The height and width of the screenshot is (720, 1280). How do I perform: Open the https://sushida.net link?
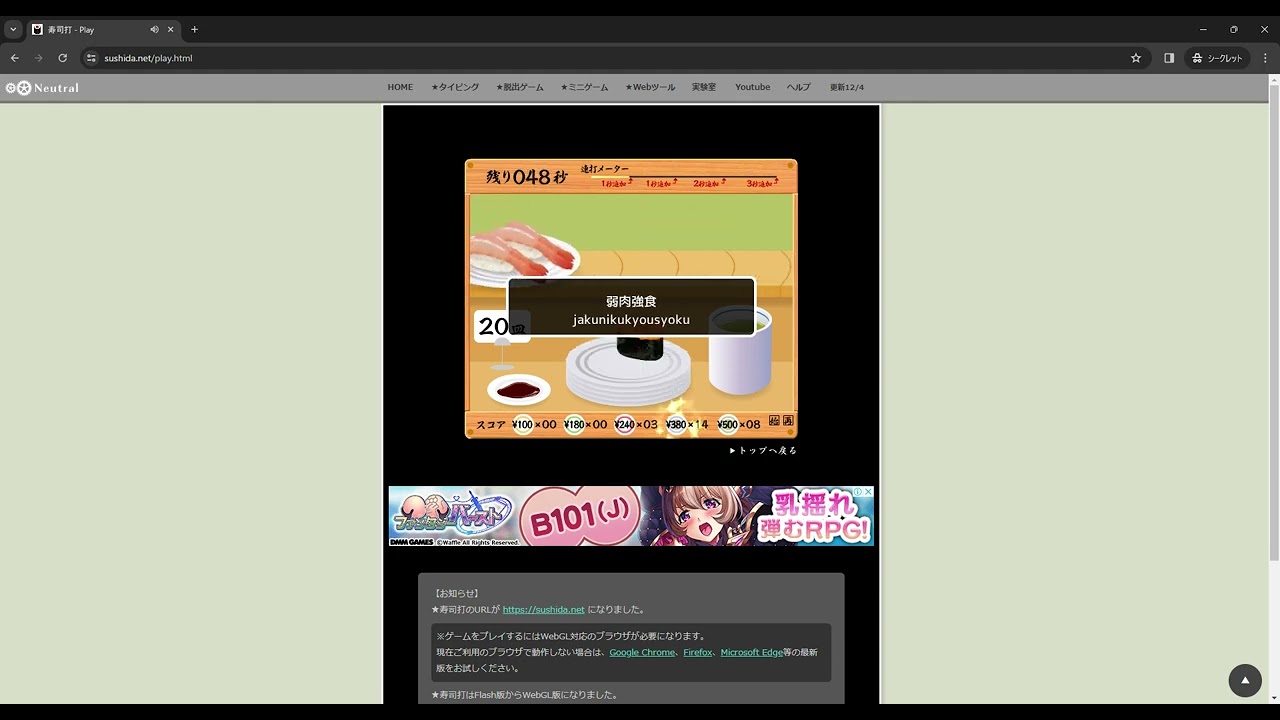(x=543, y=609)
